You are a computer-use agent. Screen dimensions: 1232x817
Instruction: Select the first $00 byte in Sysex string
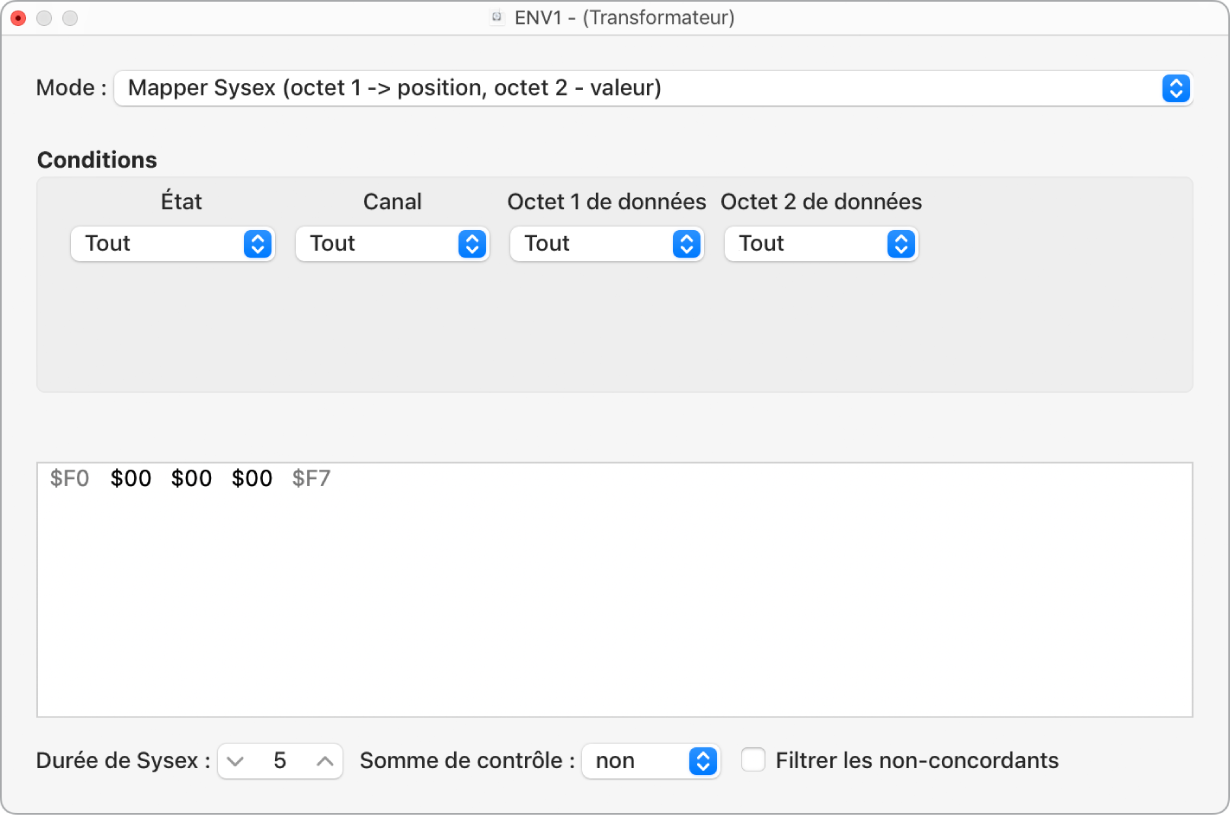click(131, 479)
